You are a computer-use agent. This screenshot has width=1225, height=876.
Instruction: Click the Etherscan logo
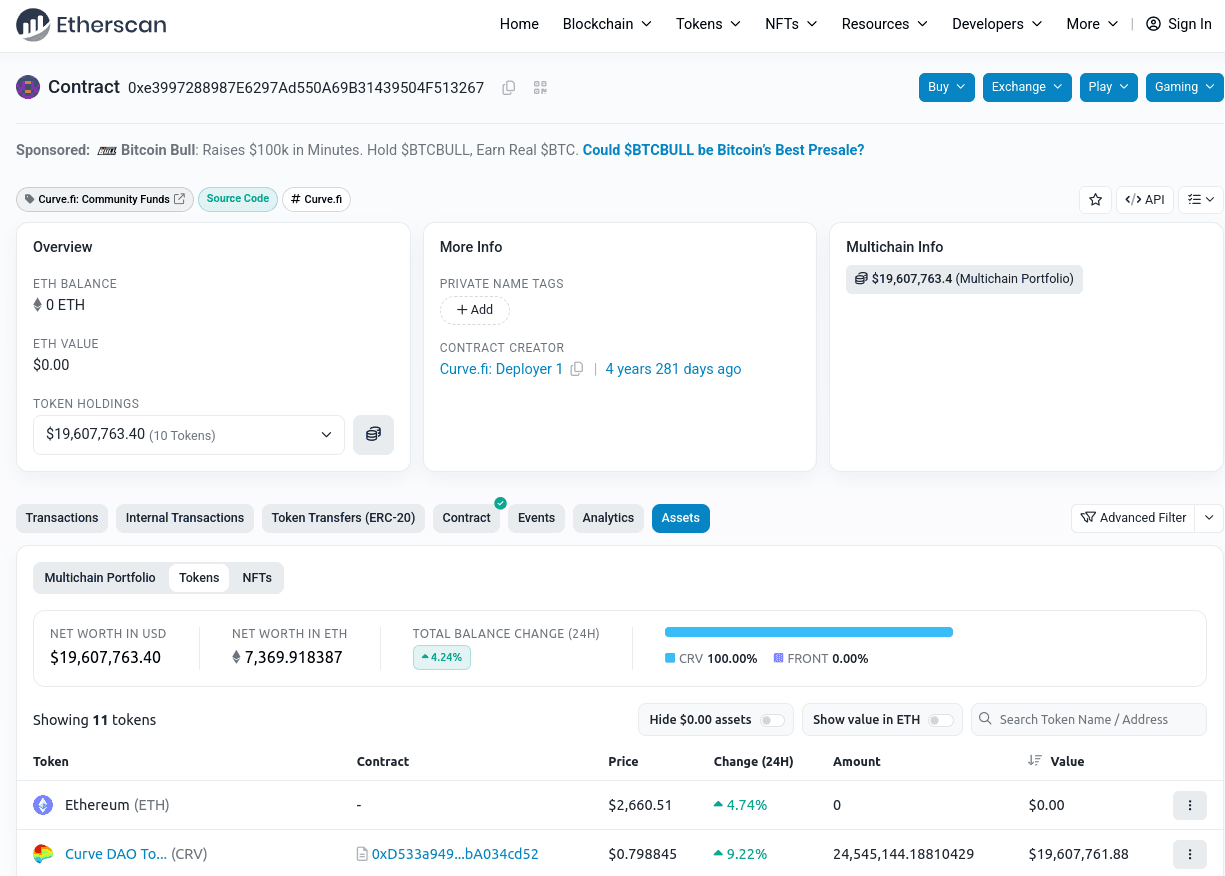click(91, 24)
